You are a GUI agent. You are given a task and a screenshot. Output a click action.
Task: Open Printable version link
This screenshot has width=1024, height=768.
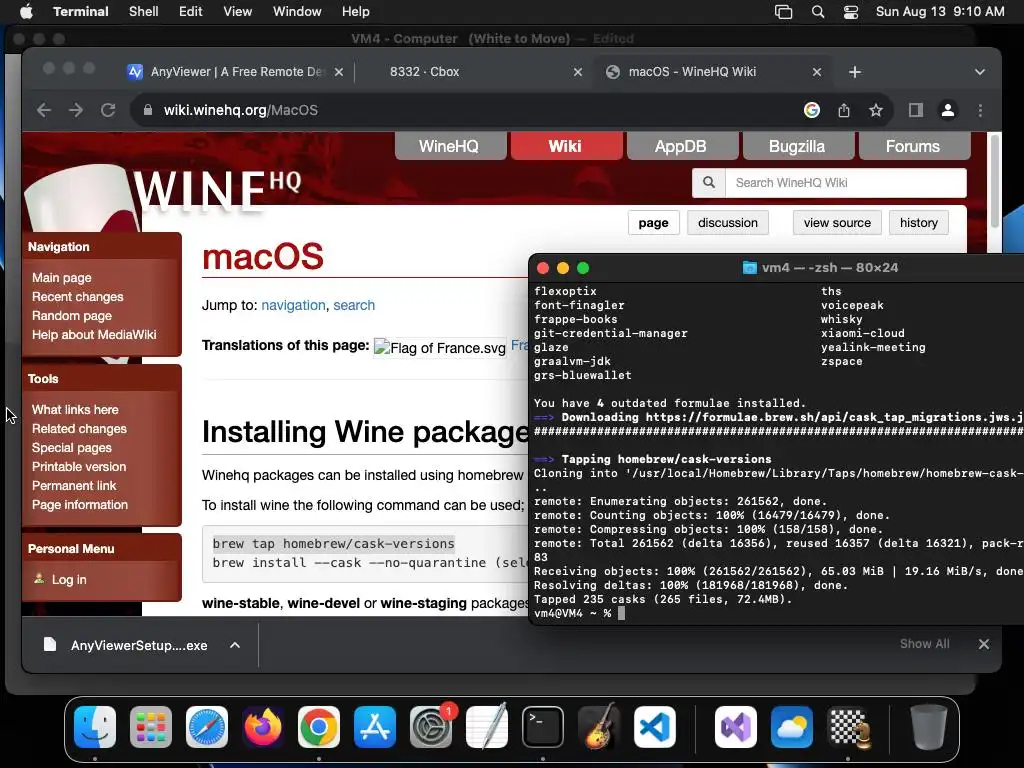(x=79, y=466)
